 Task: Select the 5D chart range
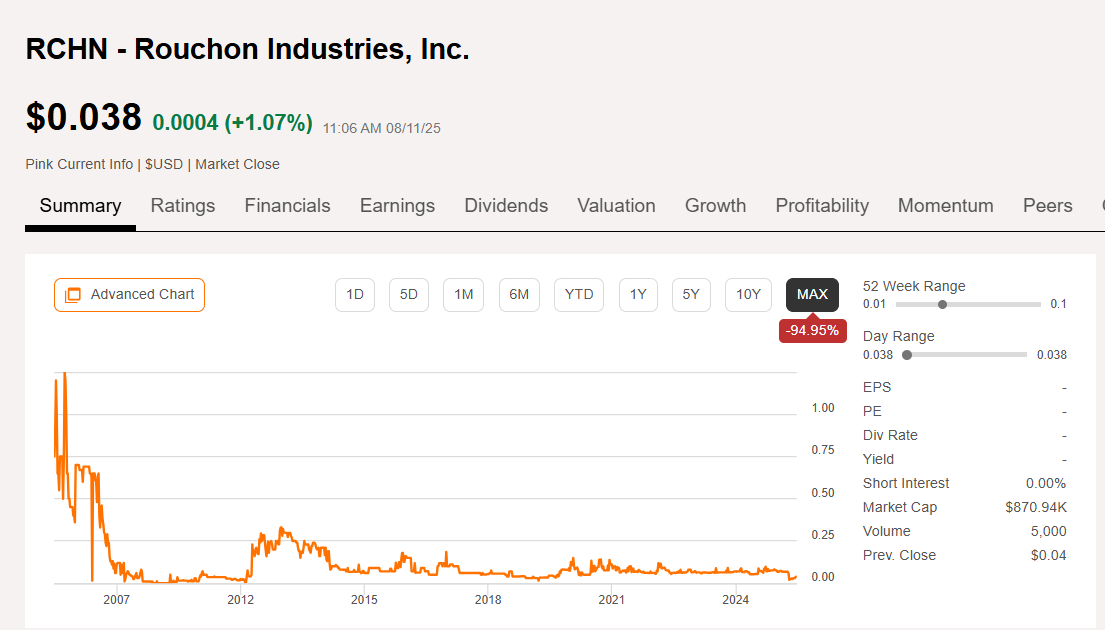[x=409, y=295]
